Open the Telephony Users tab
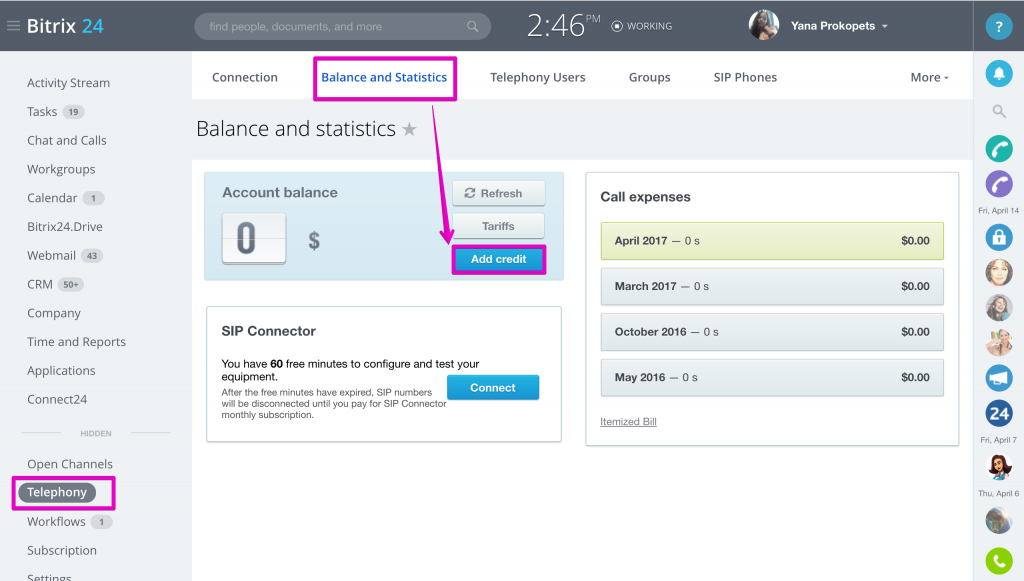 click(x=537, y=78)
